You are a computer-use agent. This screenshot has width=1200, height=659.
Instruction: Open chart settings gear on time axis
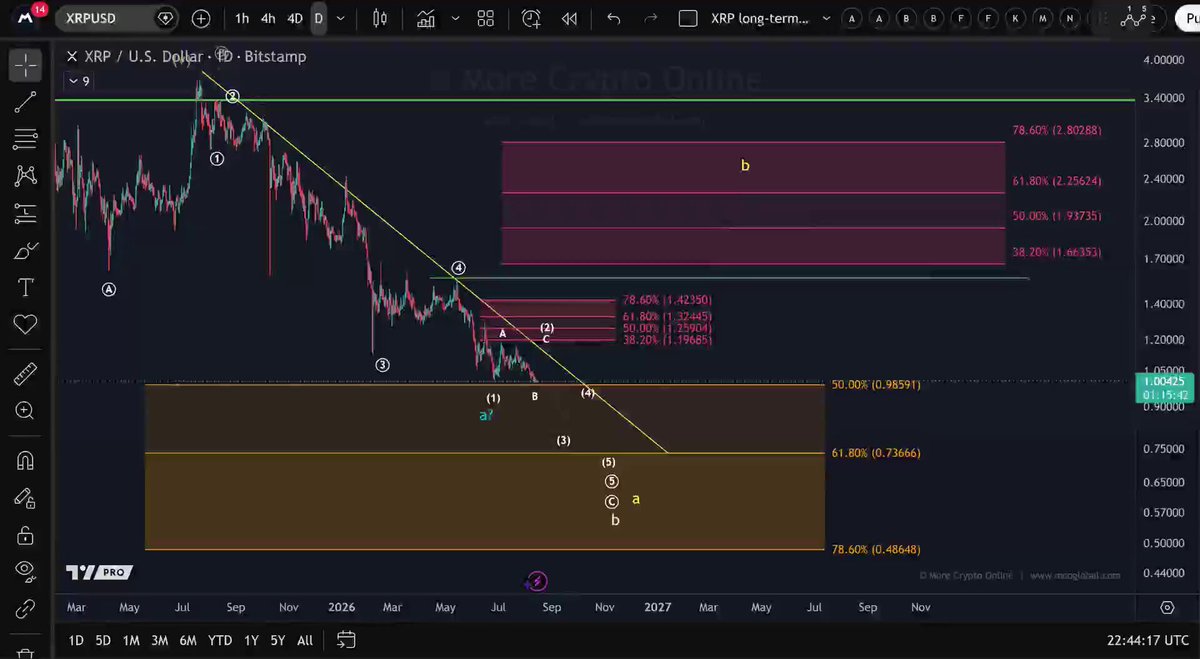coord(1167,607)
